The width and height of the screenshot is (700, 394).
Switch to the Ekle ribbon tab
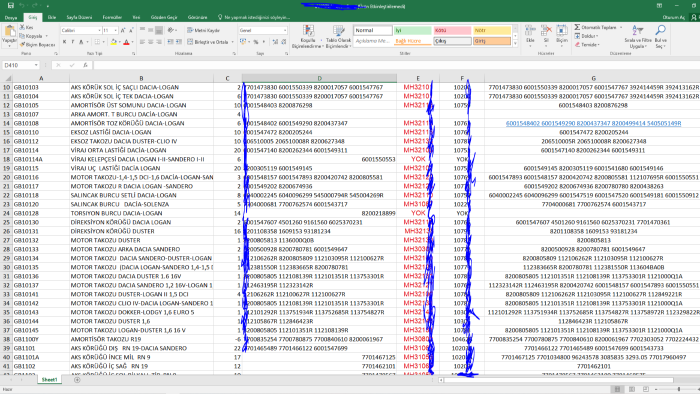click(52, 17)
